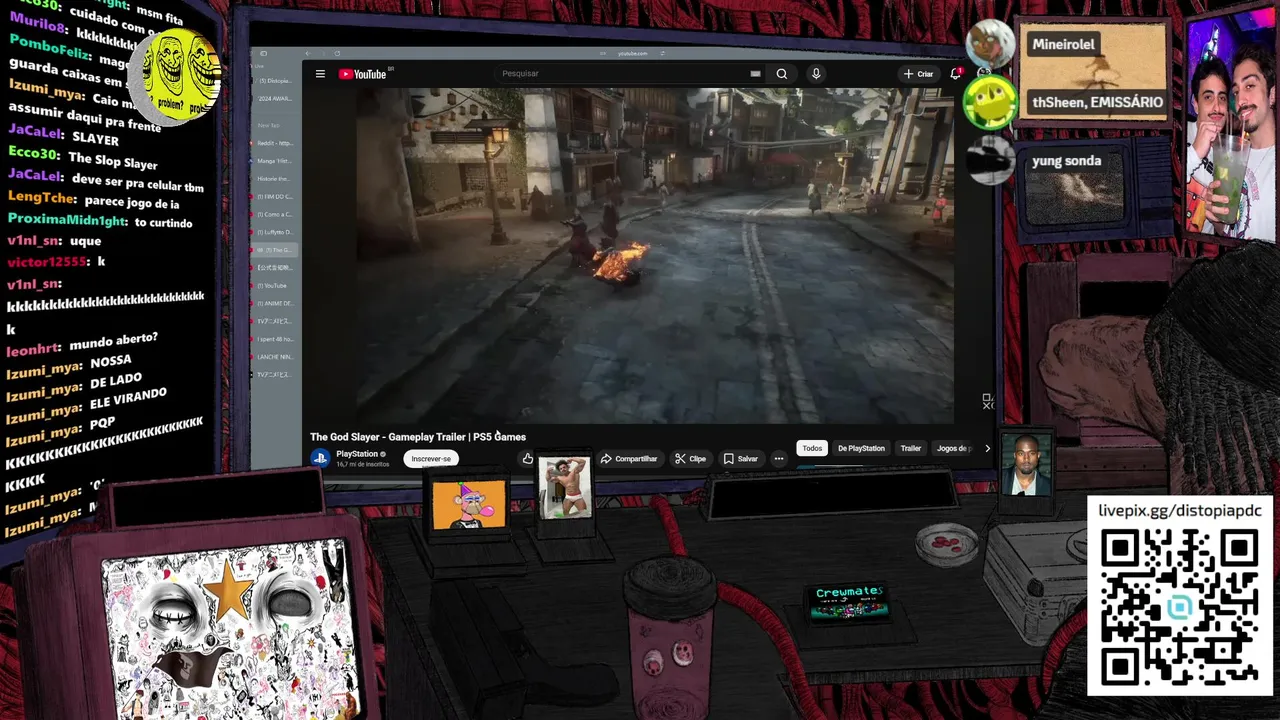Image resolution: width=1280 pixels, height=720 pixels.
Task: Click the webcam feed of two people
Action: click(x=1231, y=123)
